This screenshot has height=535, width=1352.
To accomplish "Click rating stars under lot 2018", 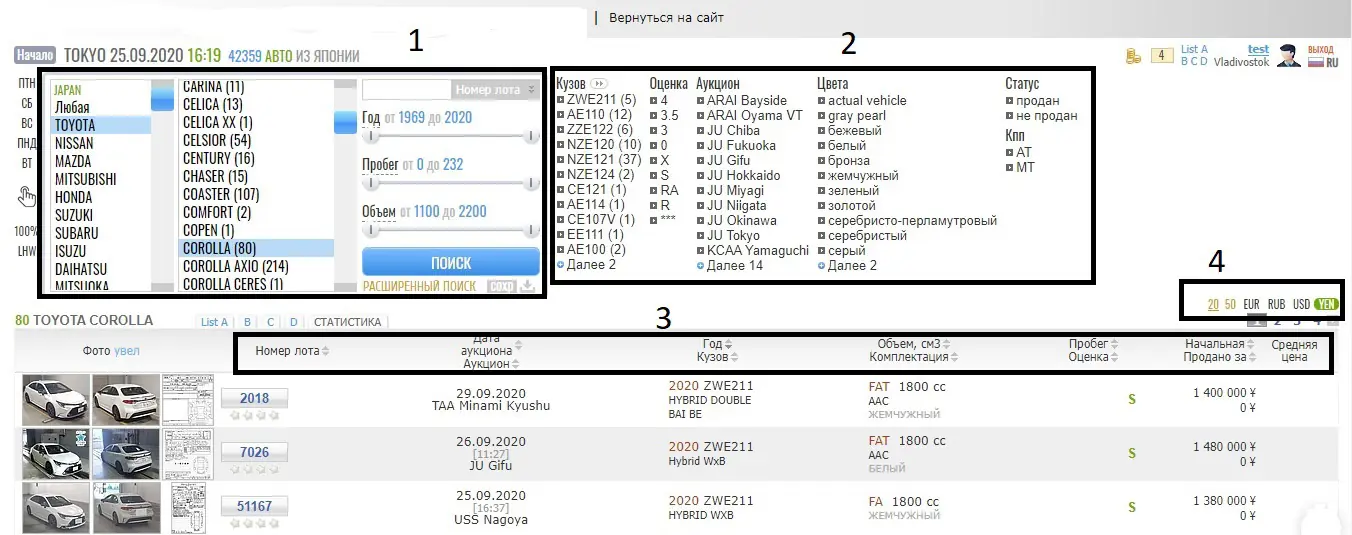I will 254,414.
